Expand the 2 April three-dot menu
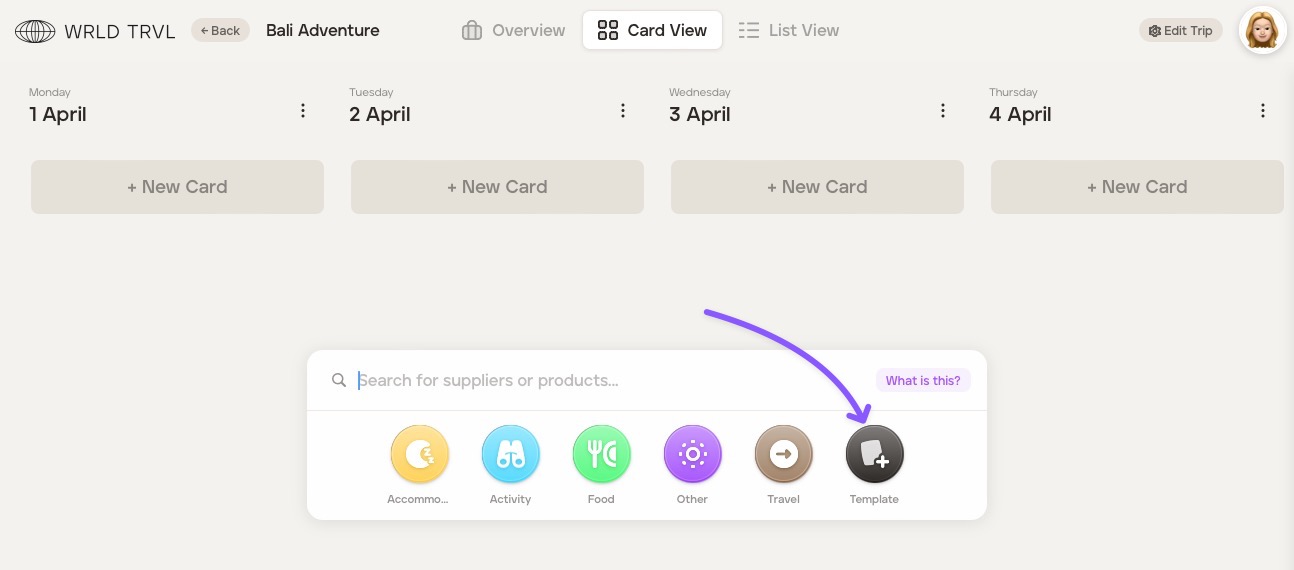Viewport: 1294px width, 570px height. [623, 111]
